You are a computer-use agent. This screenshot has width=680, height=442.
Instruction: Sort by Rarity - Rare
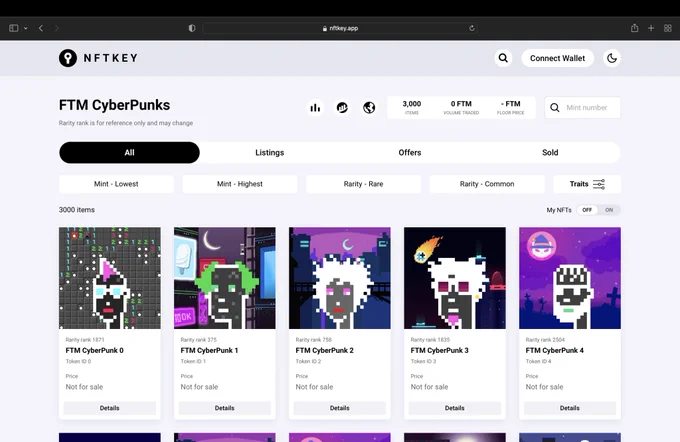363,184
